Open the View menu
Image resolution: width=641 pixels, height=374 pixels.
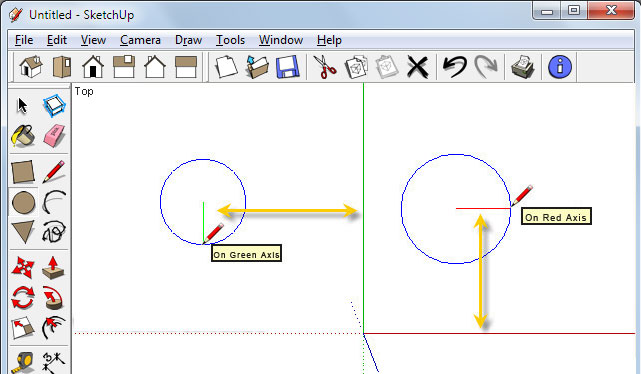tap(94, 40)
